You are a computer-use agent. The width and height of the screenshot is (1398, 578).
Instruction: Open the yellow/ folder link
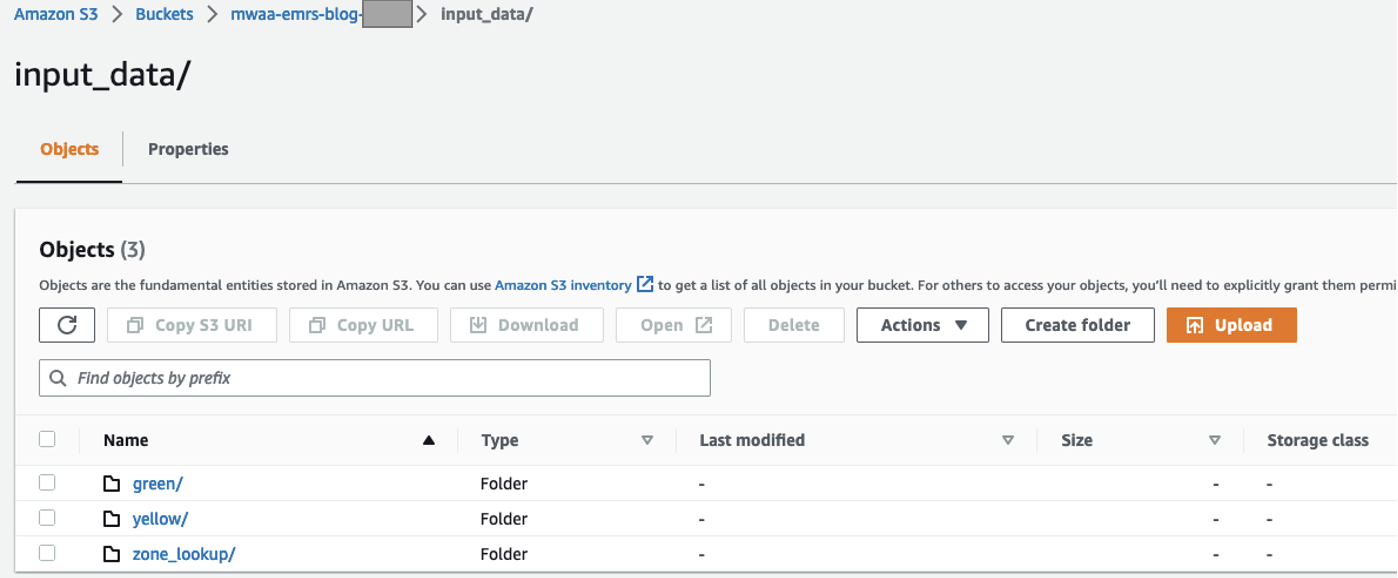point(160,519)
